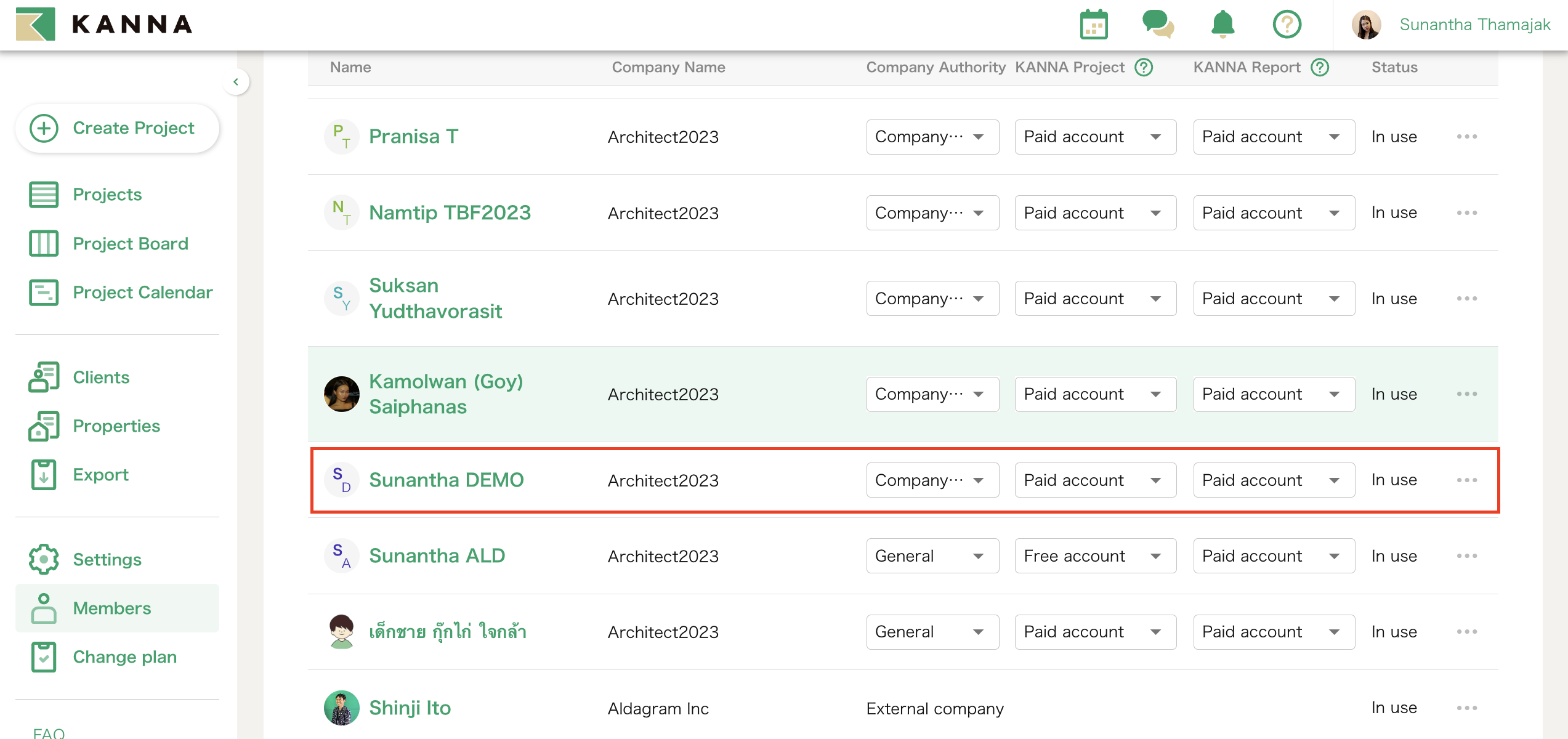Collapse the left sidebar with the chevron
Screen dimensions: 1568x739
pos(236,81)
